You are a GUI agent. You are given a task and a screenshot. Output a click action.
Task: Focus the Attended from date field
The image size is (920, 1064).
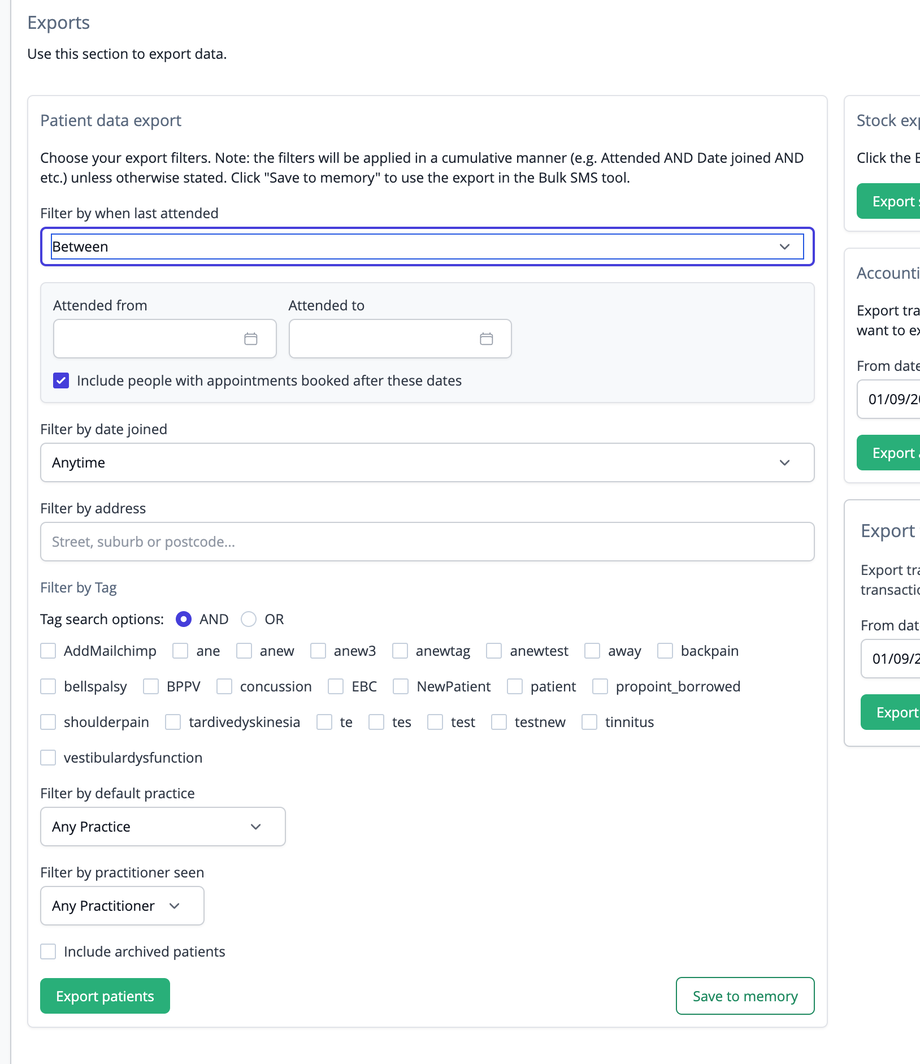tap(165, 339)
